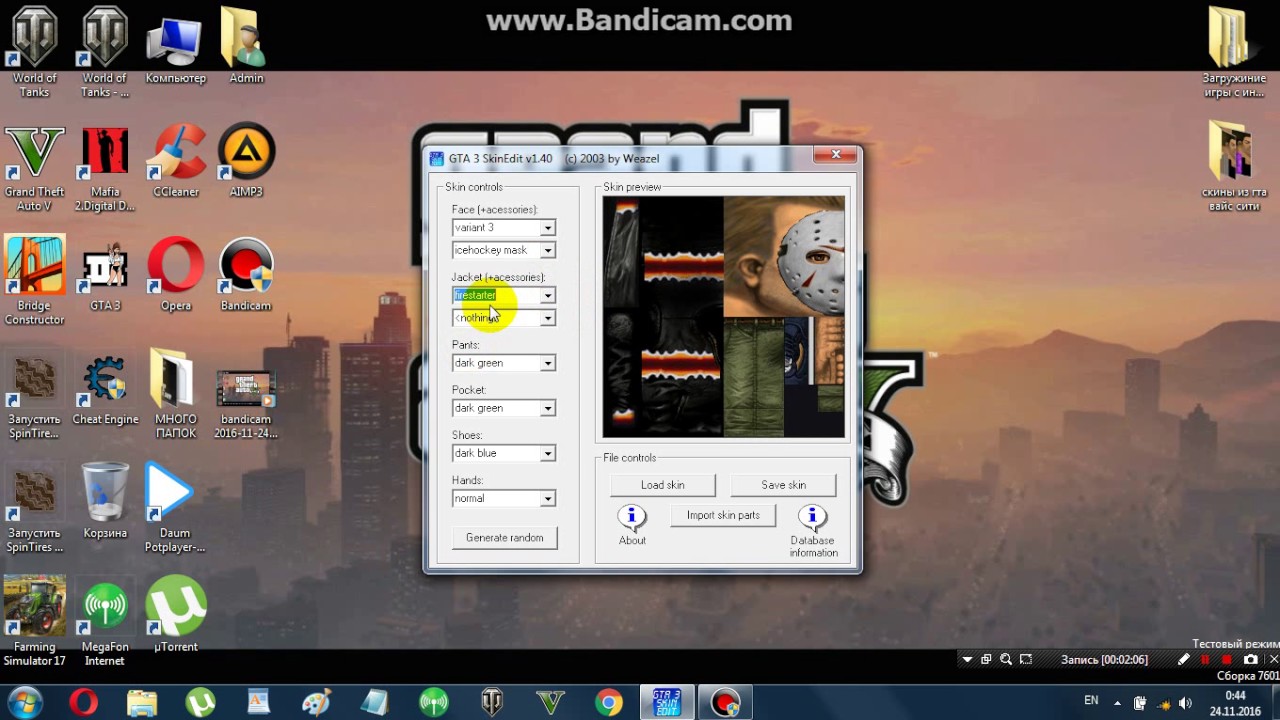The width and height of the screenshot is (1280, 720).
Task: Open AIMP3 desktop shortcut
Action: coord(246,160)
